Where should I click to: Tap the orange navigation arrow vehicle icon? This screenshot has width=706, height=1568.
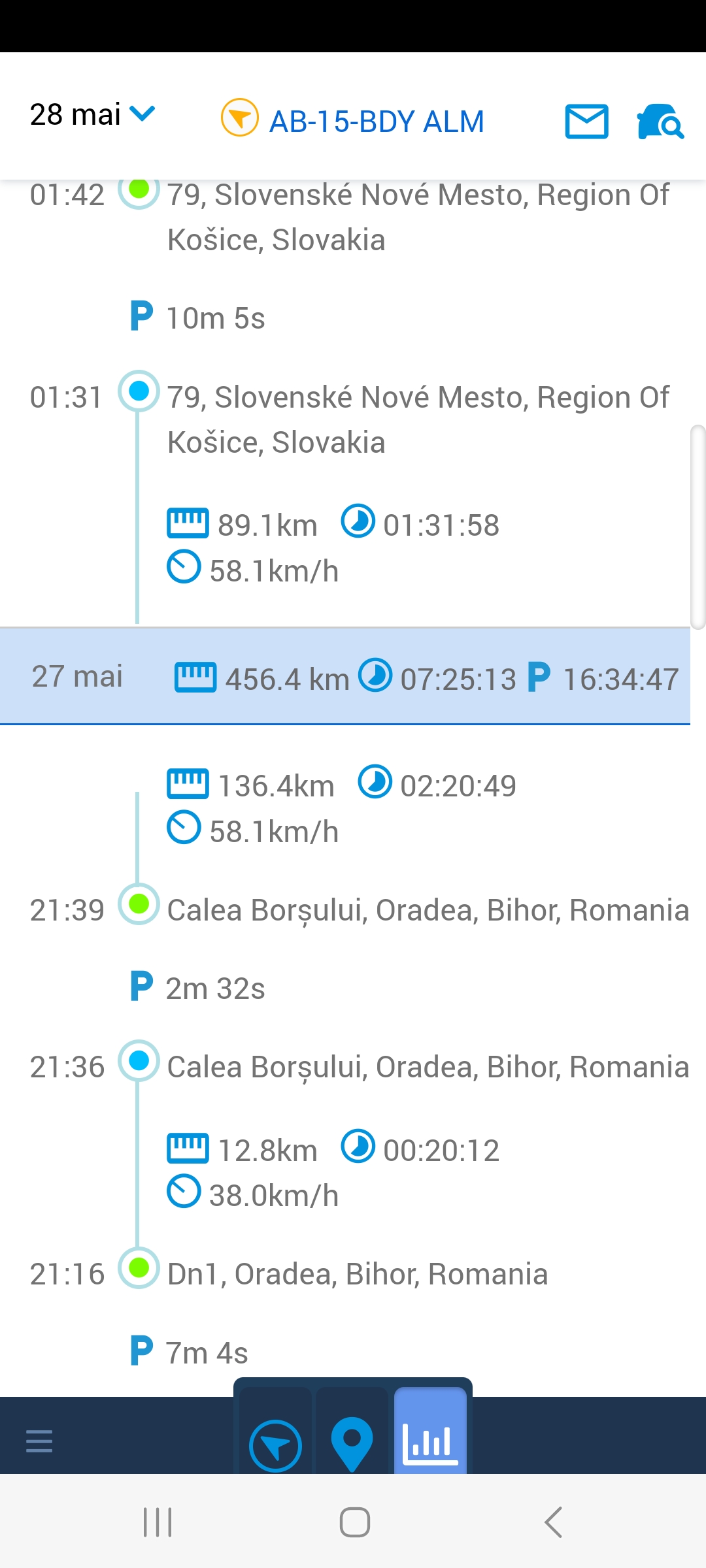240,118
